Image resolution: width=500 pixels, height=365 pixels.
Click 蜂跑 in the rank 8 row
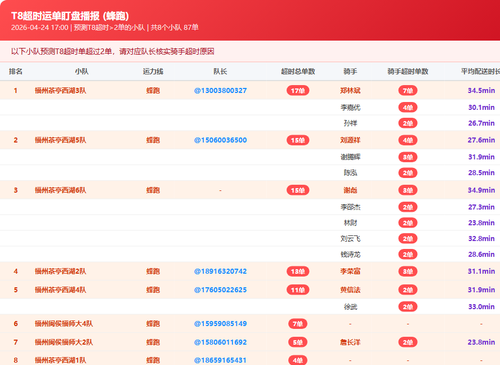(x=153, y=360)
